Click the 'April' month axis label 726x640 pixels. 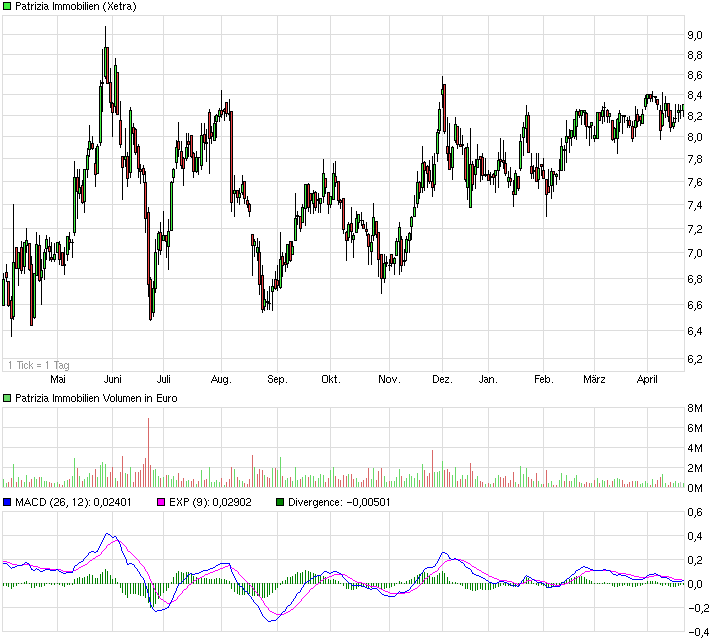point(647,380)
